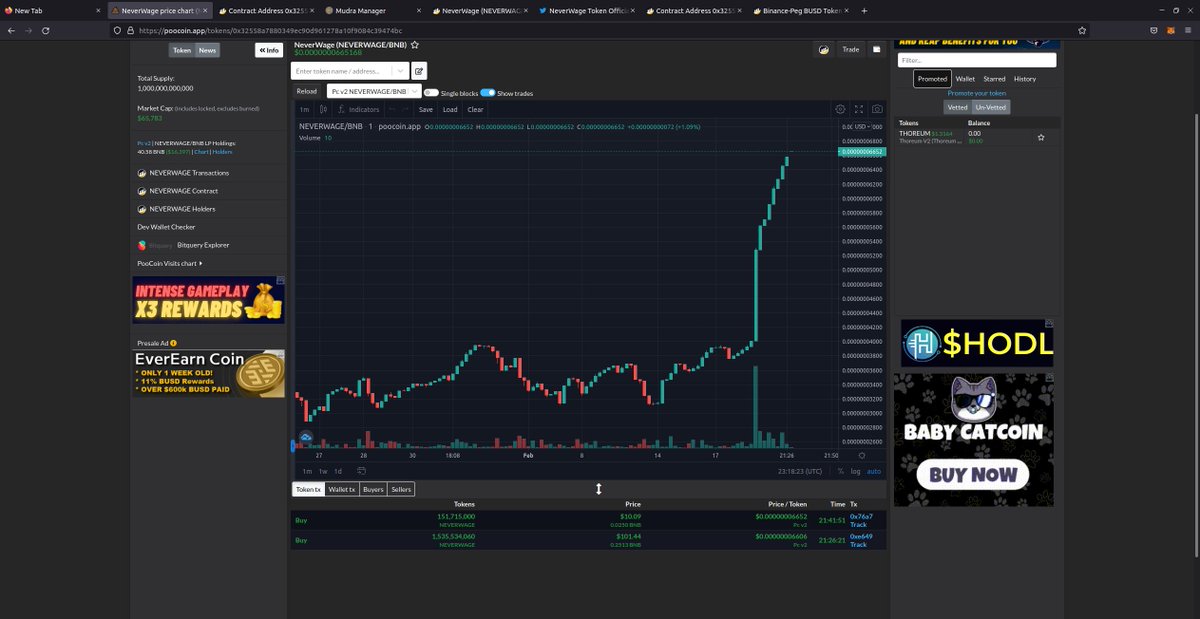1200x619 pixels.
Task: Open the BscScan coin icon left of Trade
Action: click(823, 49)
